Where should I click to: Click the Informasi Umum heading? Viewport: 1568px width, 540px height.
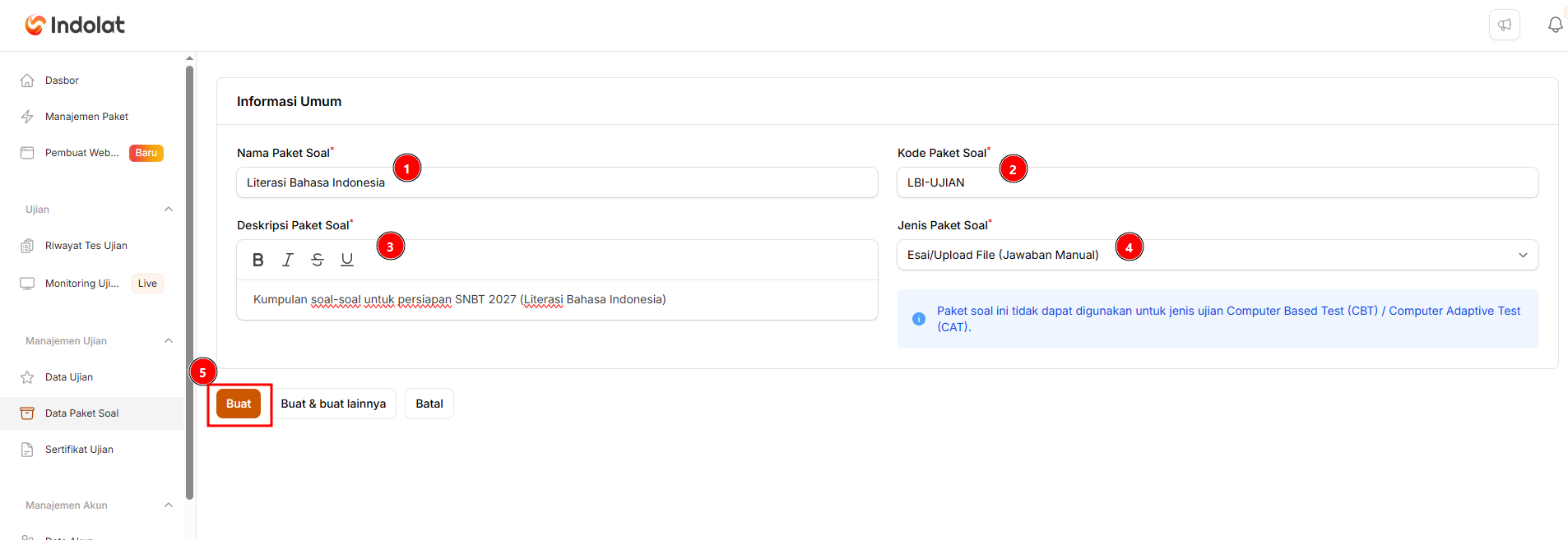(289, 101)
